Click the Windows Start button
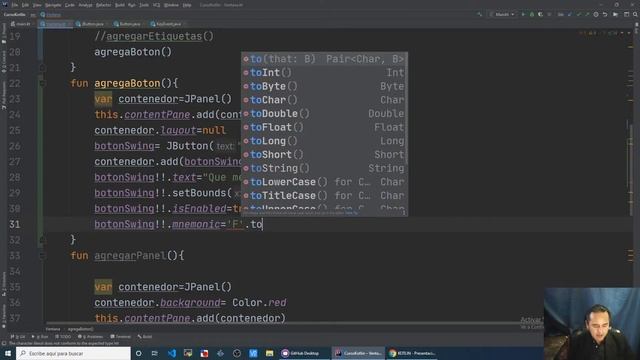Image resolution: width=640 pixels, height=360 pixels. point(8,353)
